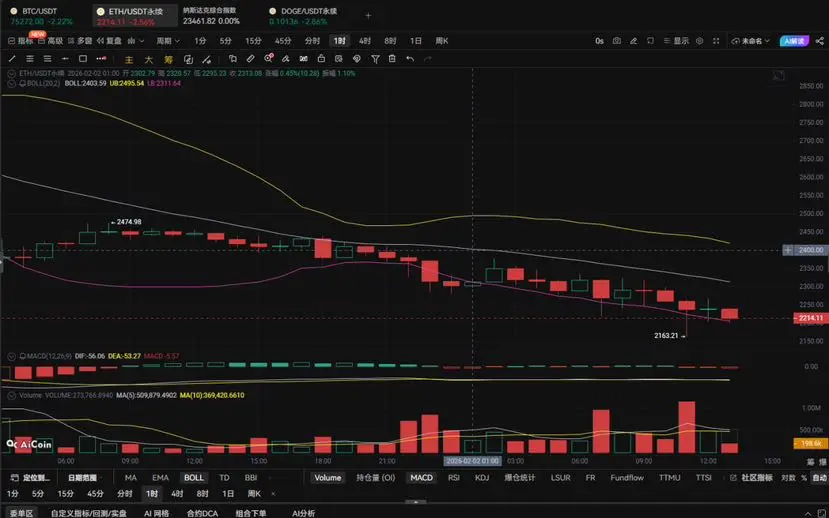Toggle the Volume sub-indicator off

pos(328,478)
